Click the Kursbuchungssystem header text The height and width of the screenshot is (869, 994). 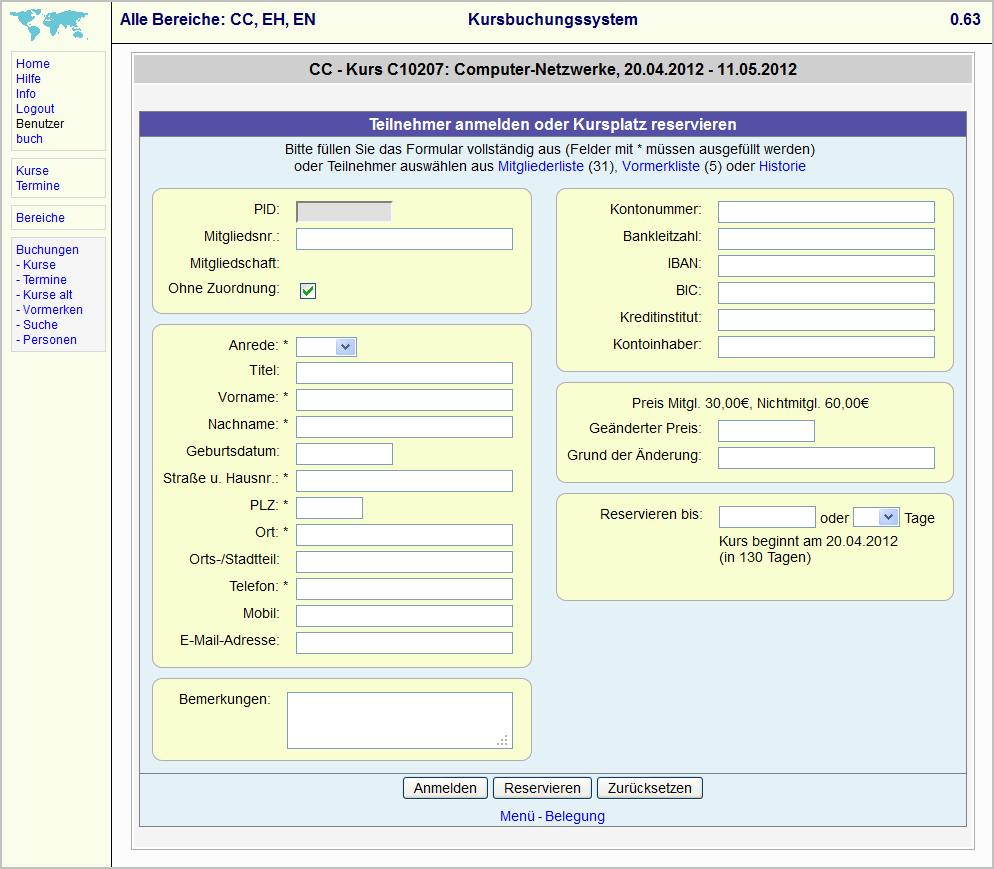553,20
